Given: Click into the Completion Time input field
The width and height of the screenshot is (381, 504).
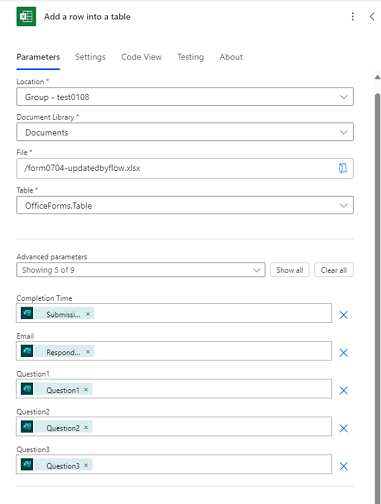Looking at the screenshot, I should (x=174, y=313).
